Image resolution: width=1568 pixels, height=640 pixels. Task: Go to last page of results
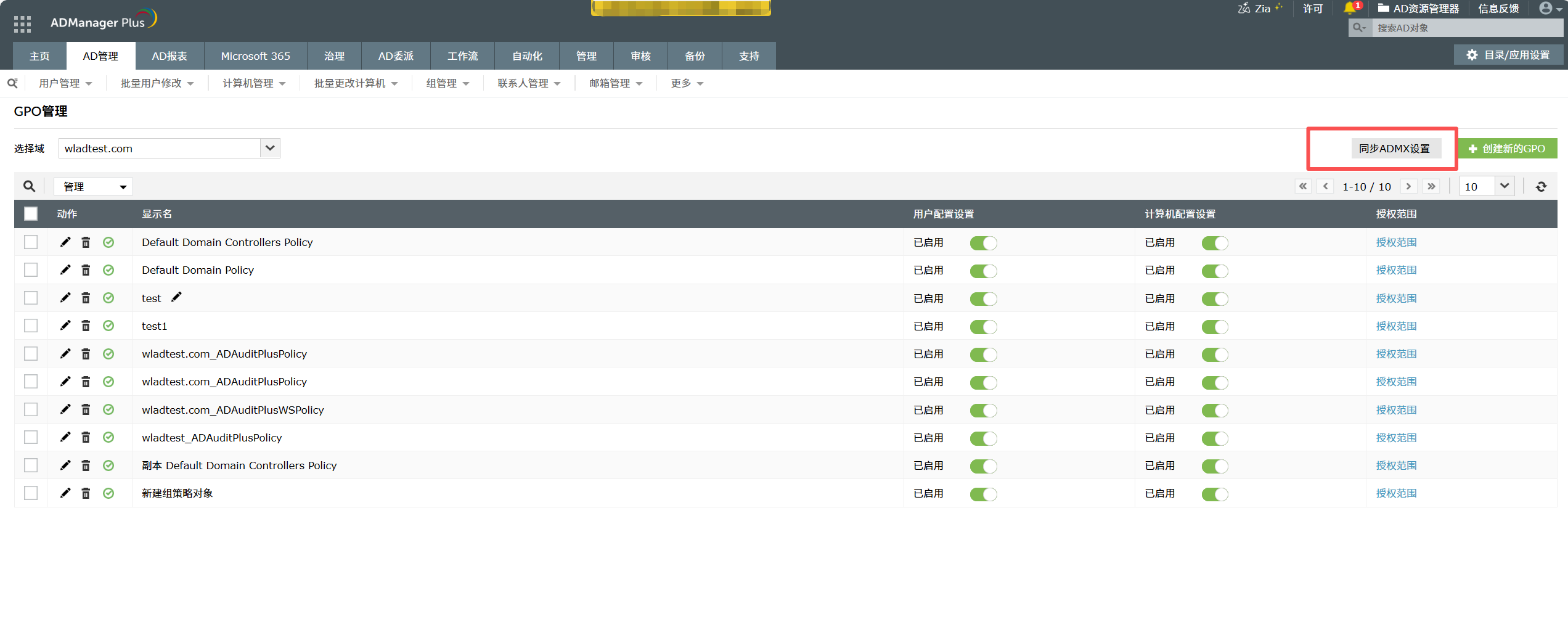[1431, 186]
